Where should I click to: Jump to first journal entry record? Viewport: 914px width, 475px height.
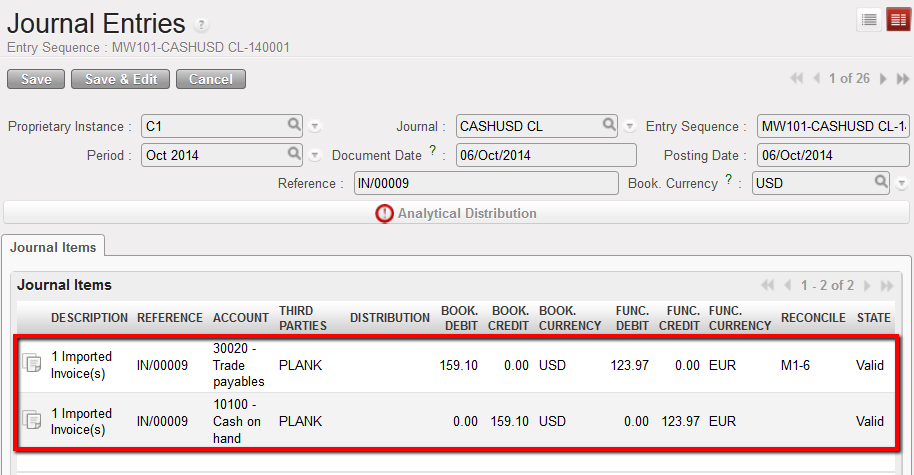[x=797, y=78]
